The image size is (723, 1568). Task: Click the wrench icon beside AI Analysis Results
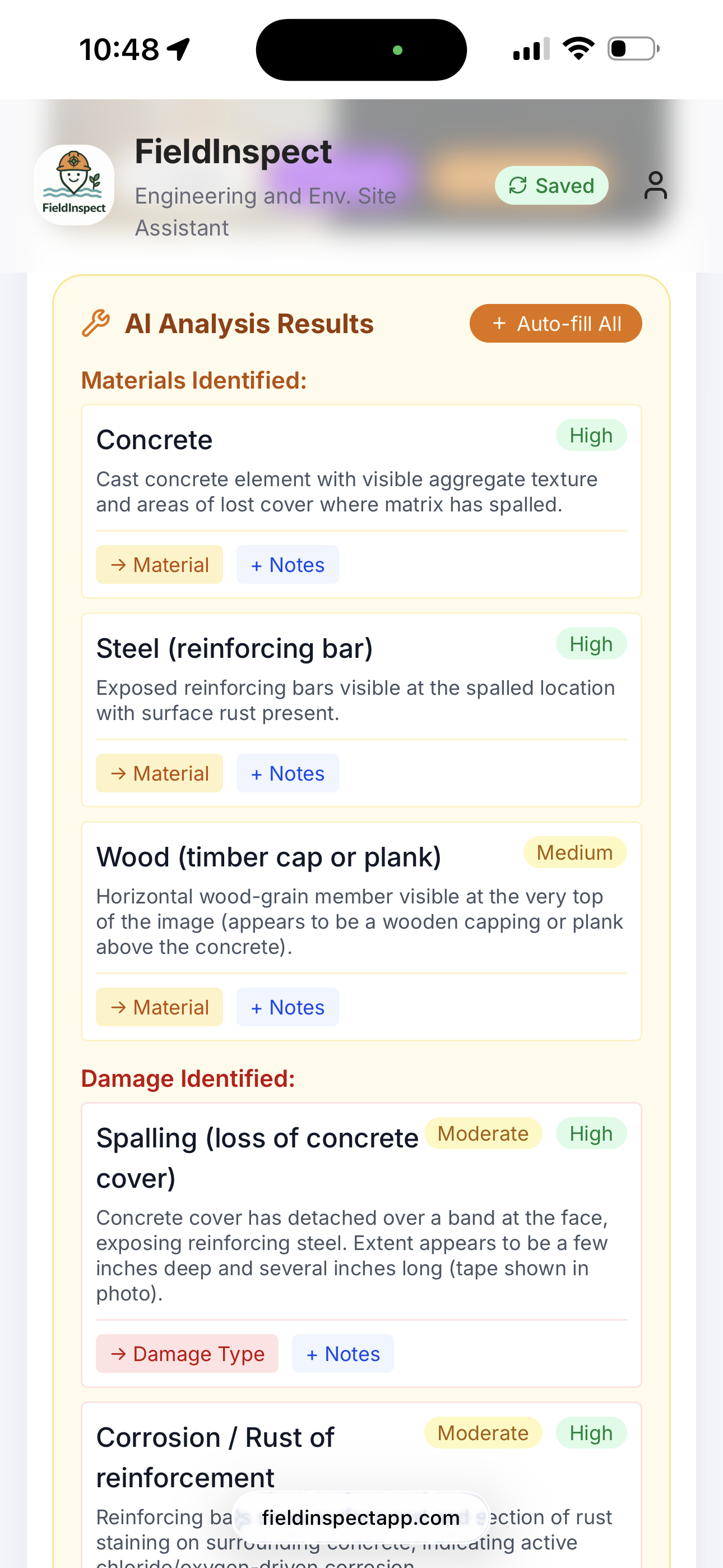95,323
